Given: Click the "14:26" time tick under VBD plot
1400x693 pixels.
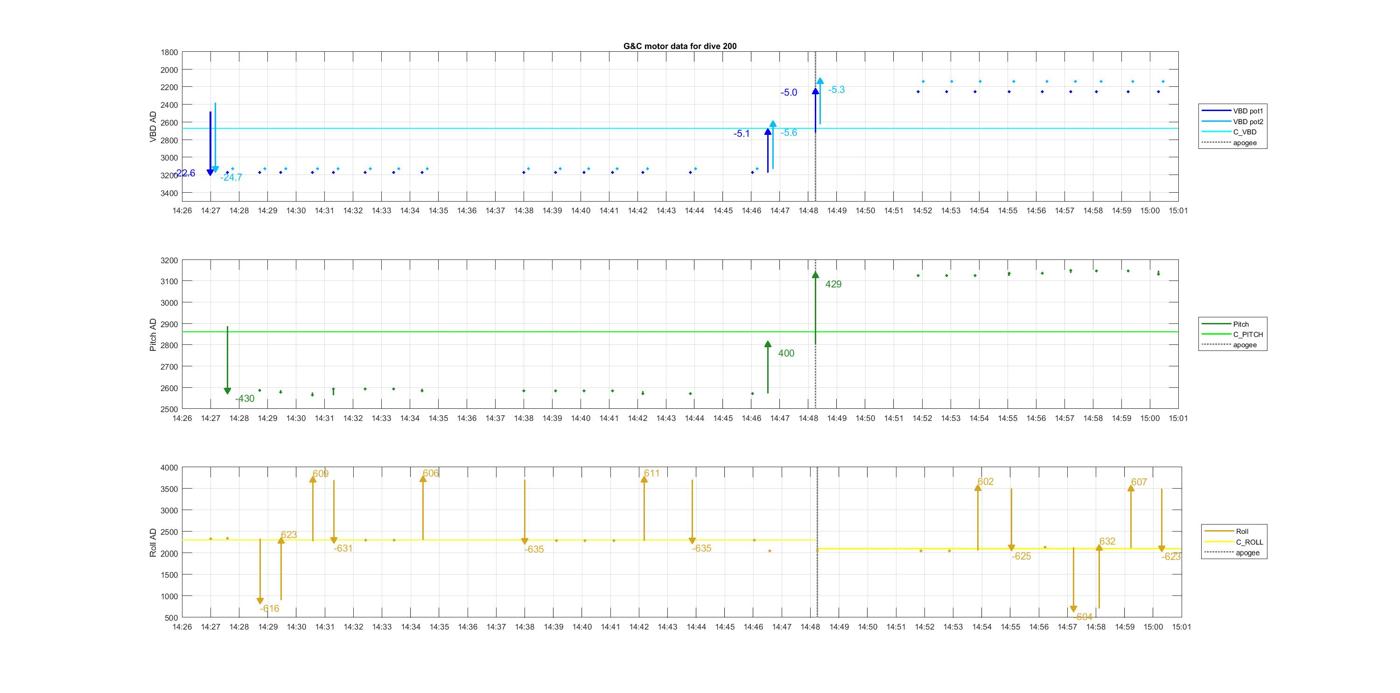Looking at the screenshot, I should point(182,211).
